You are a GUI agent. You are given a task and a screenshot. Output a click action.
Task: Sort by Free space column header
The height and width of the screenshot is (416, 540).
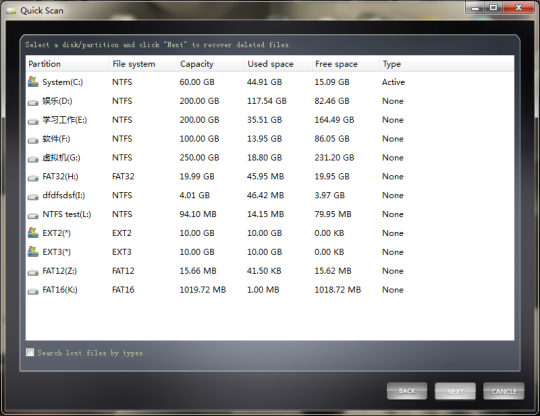coord(346,64)
